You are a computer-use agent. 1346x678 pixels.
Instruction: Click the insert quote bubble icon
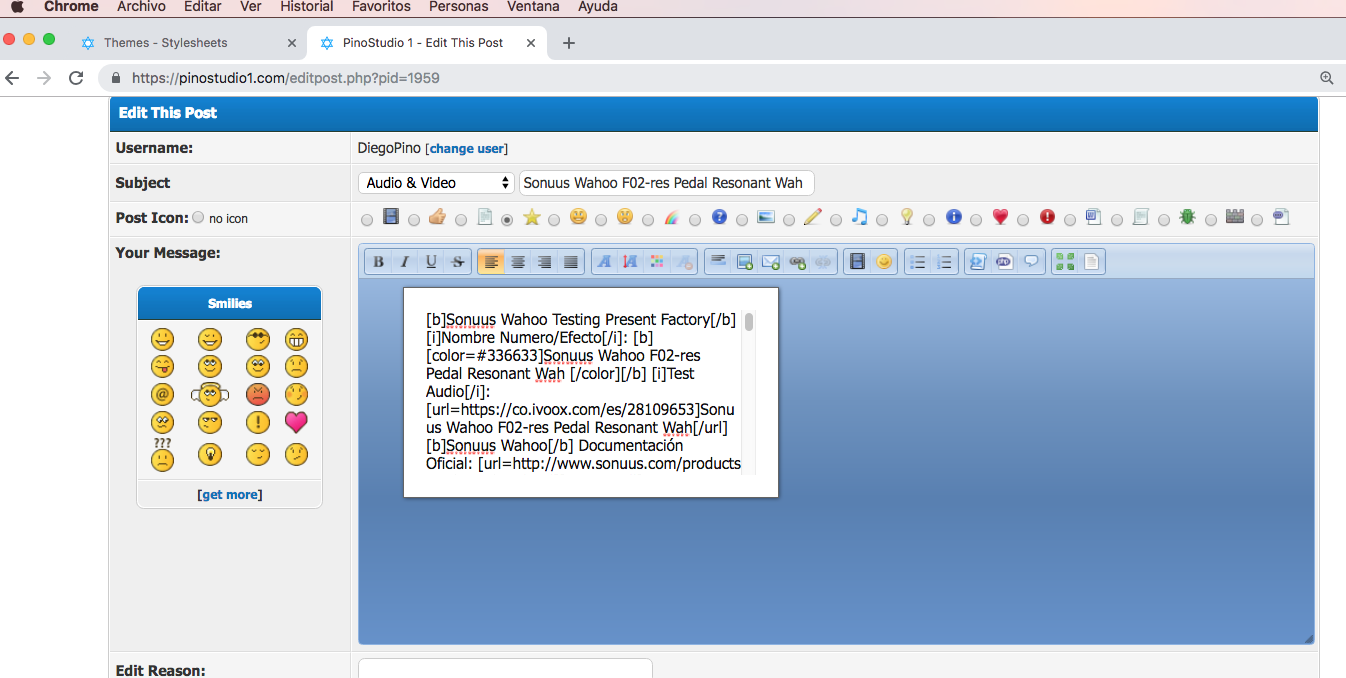pos(1031,262)
